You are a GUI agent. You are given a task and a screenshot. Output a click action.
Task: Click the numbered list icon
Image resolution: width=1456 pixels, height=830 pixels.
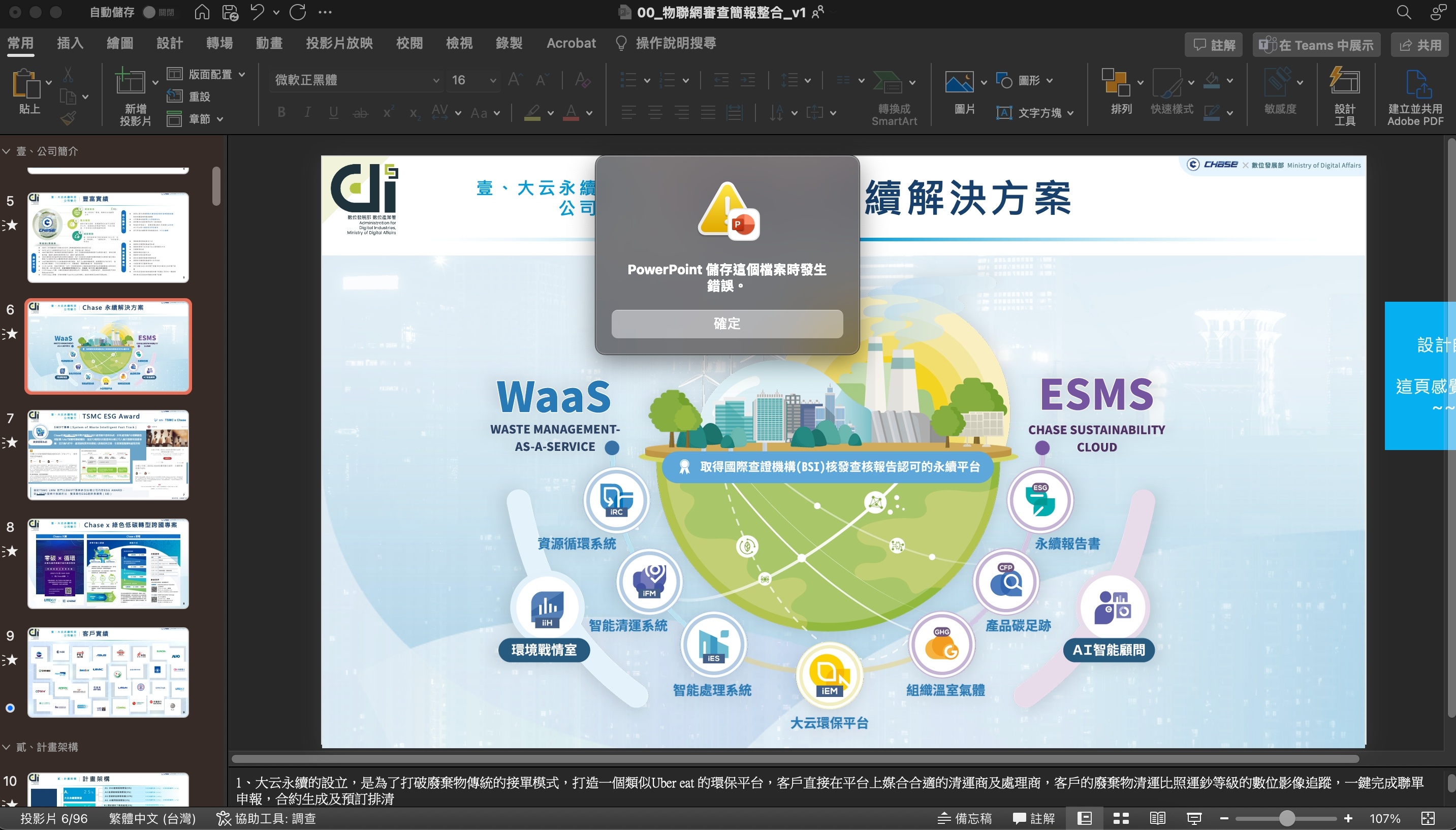[667, 80]
